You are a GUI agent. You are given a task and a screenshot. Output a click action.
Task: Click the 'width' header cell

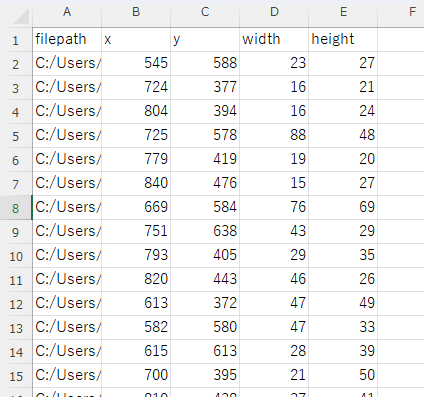274,40
